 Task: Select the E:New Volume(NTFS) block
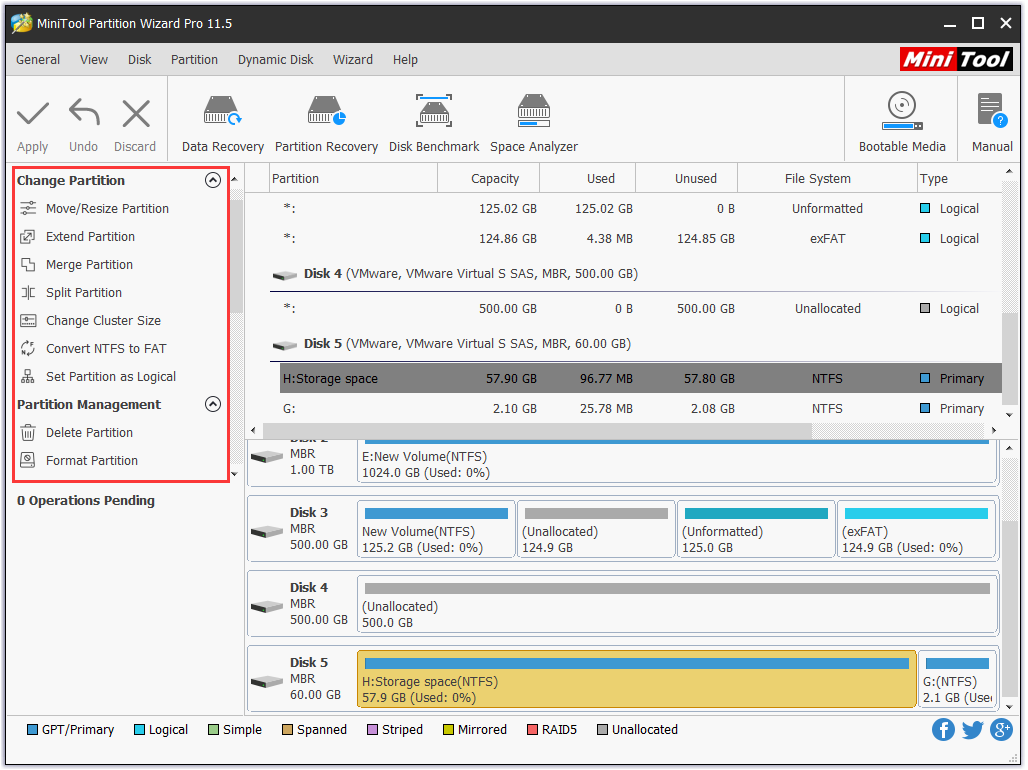[677, 462]
